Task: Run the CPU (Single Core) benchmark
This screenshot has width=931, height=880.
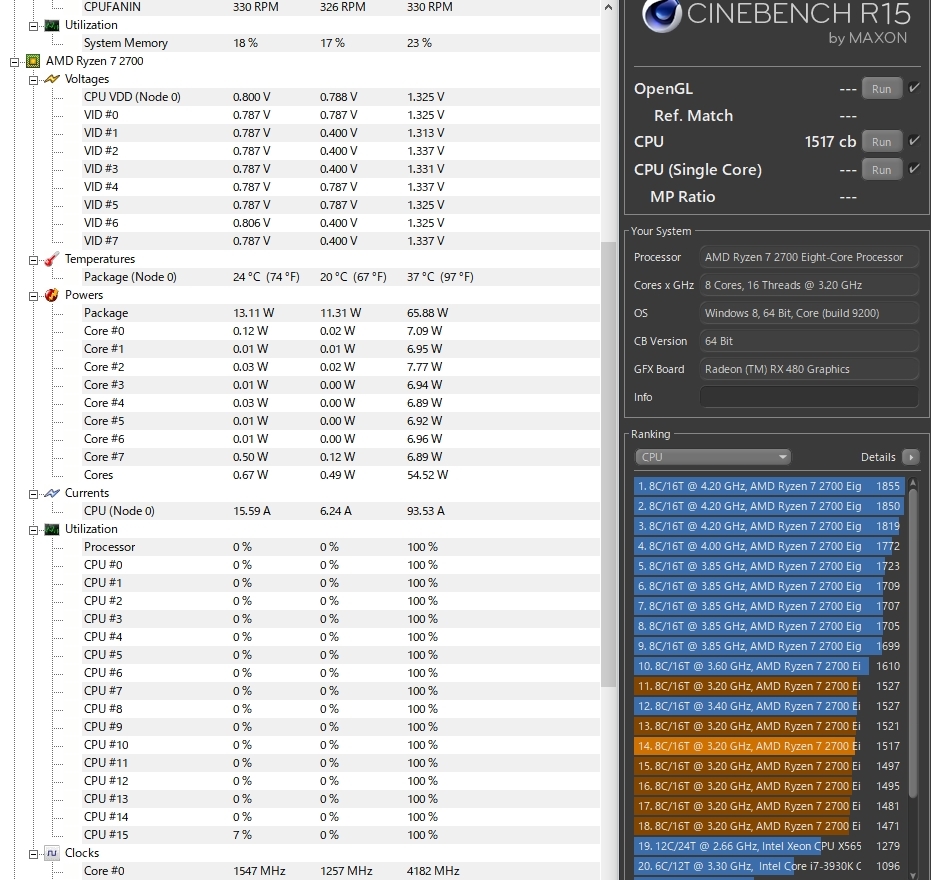Action: pyautogui.click(x=882, y=169)
